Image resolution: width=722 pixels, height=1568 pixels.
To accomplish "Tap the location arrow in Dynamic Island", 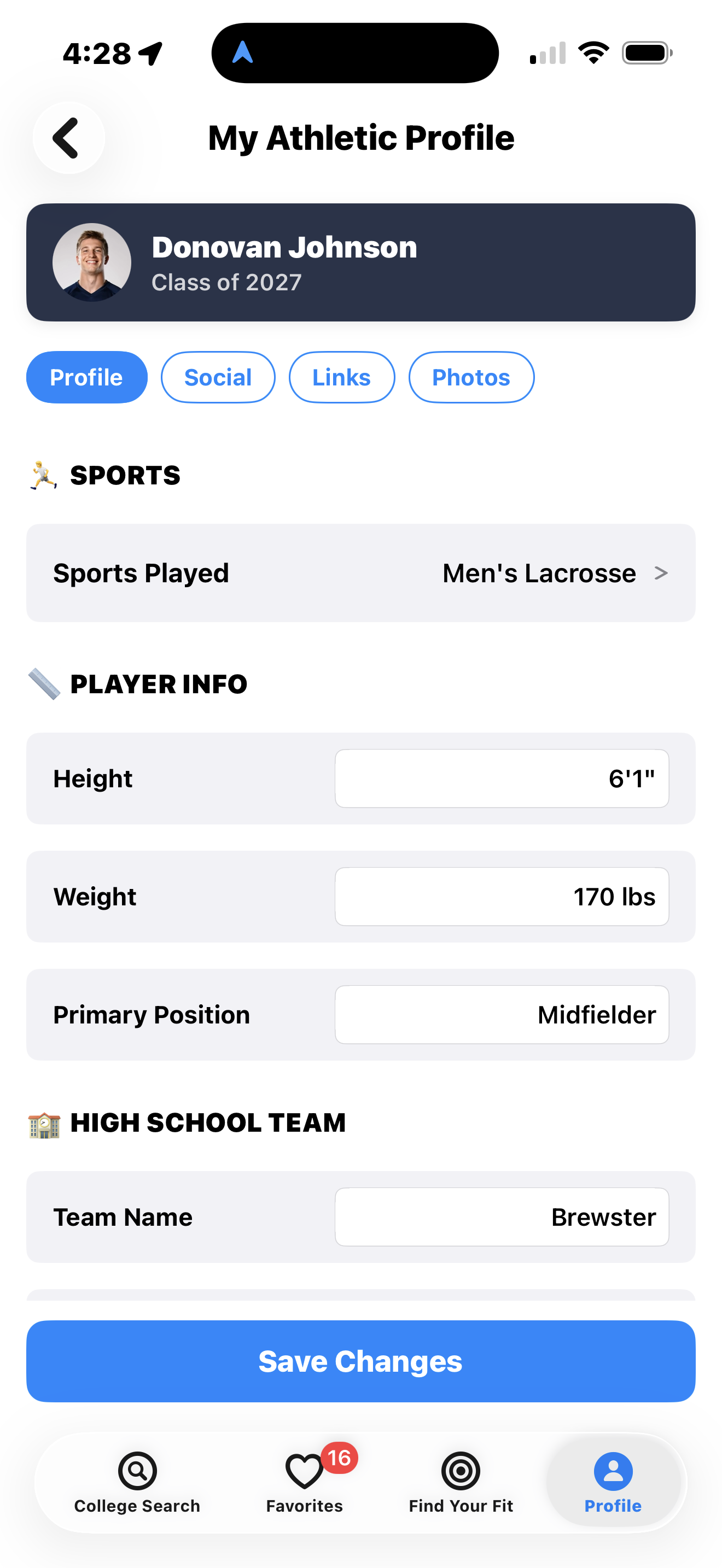I will click(x=243, y=53).
